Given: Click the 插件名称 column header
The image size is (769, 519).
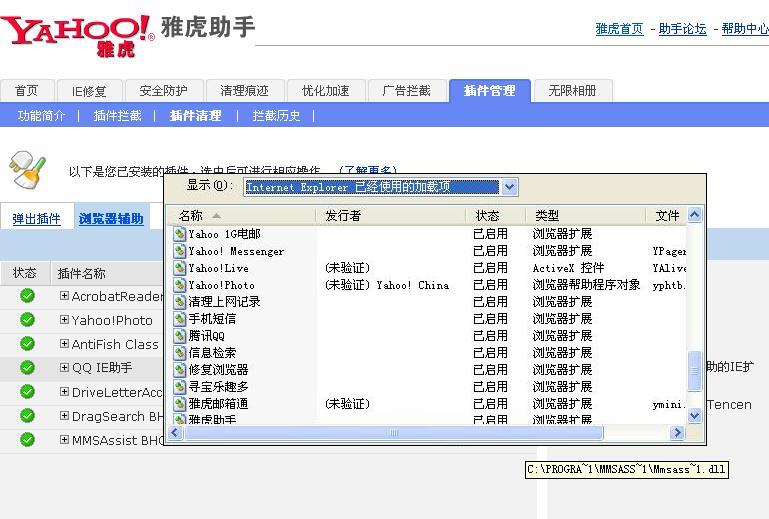Looking at the screenshot, I should coord(82,273).
